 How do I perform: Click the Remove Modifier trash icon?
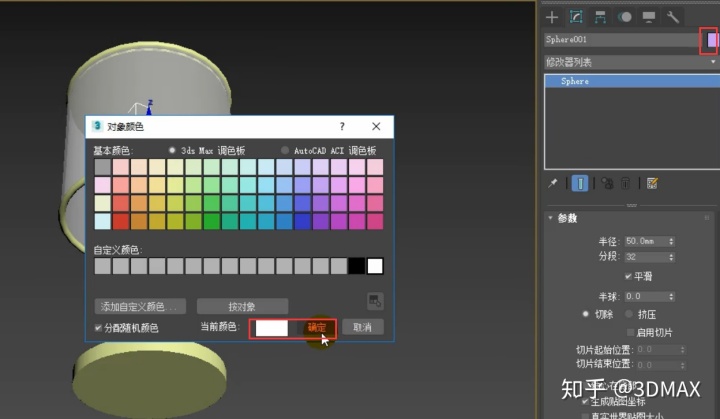point(625,184)
